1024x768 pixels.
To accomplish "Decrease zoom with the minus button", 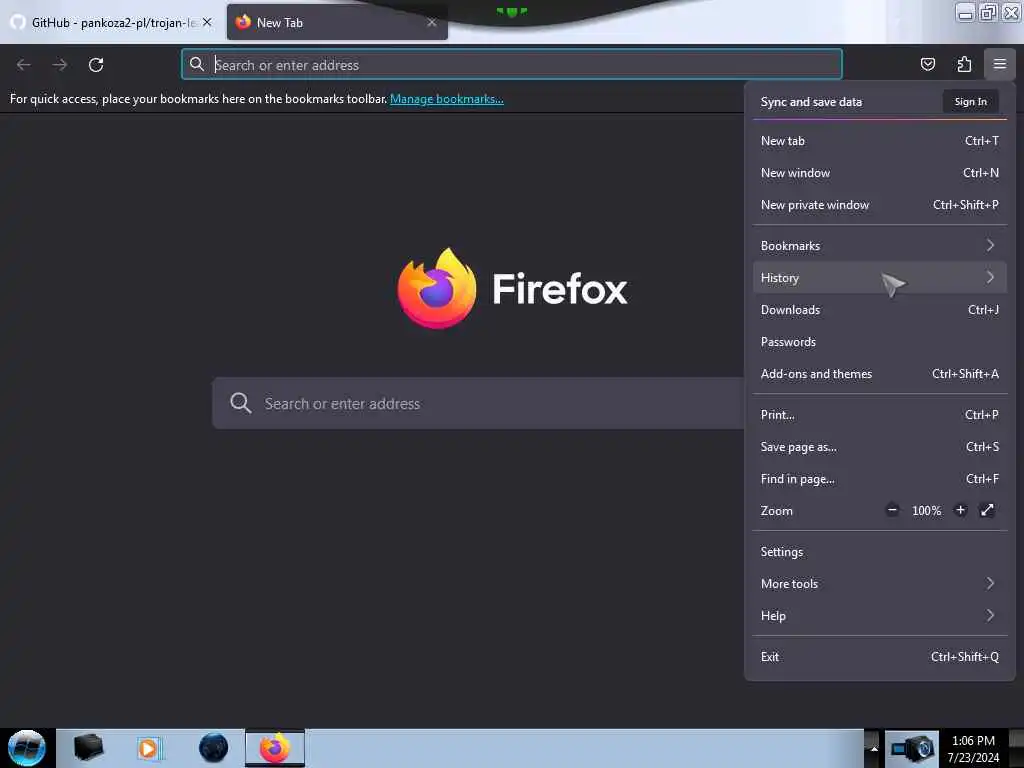I will tap(892, 510).
